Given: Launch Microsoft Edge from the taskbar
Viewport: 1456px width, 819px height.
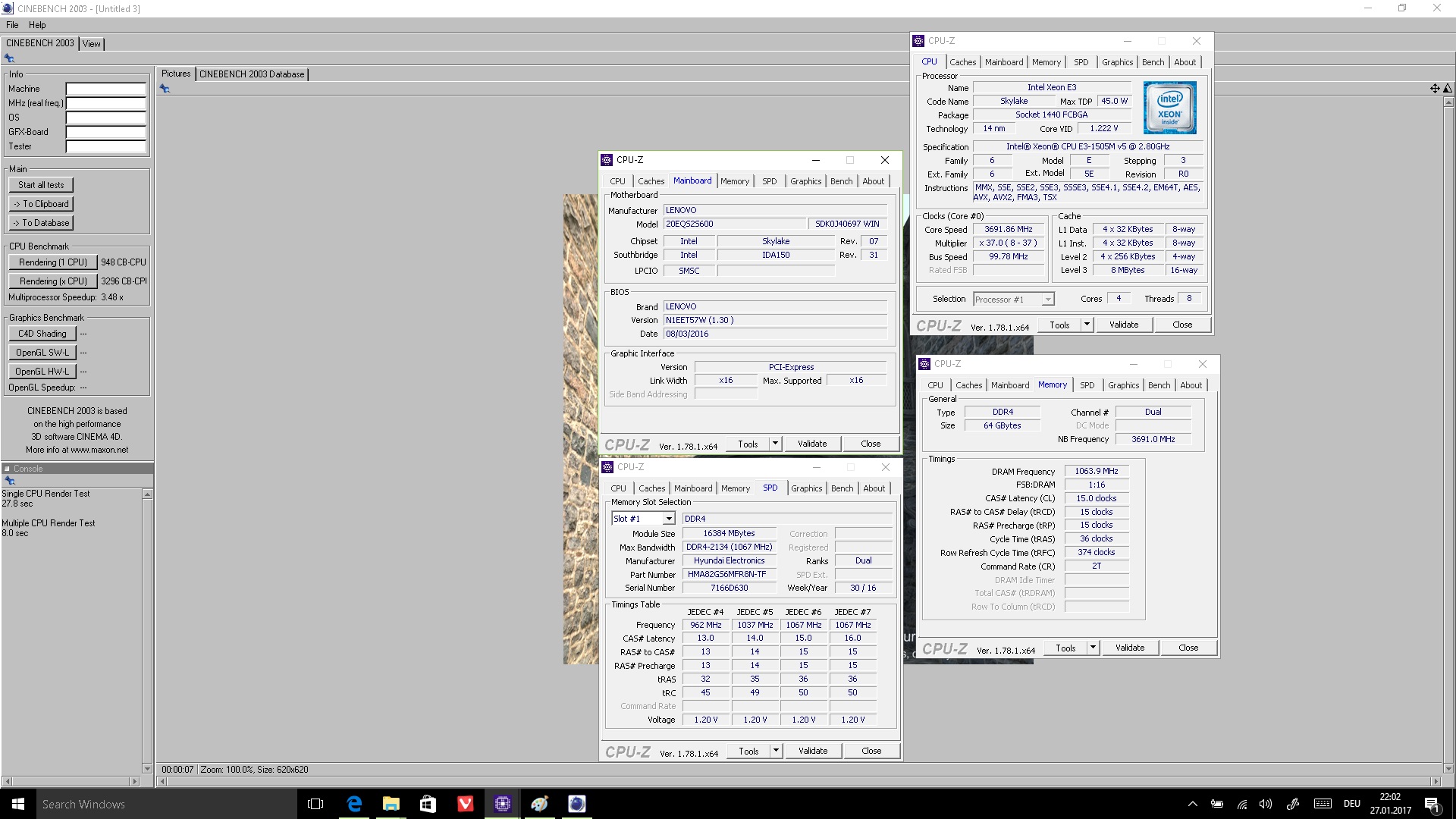Looking at the screenshot, I should pos(354,804).
